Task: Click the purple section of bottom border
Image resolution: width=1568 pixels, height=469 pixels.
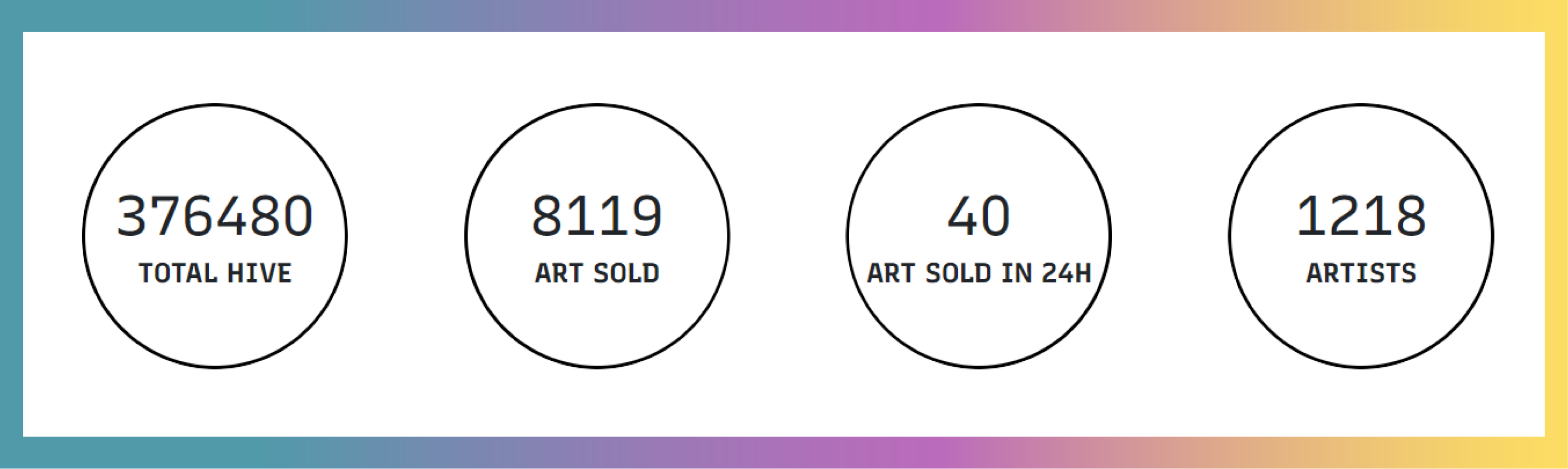Action: click(x=913, y=452)
